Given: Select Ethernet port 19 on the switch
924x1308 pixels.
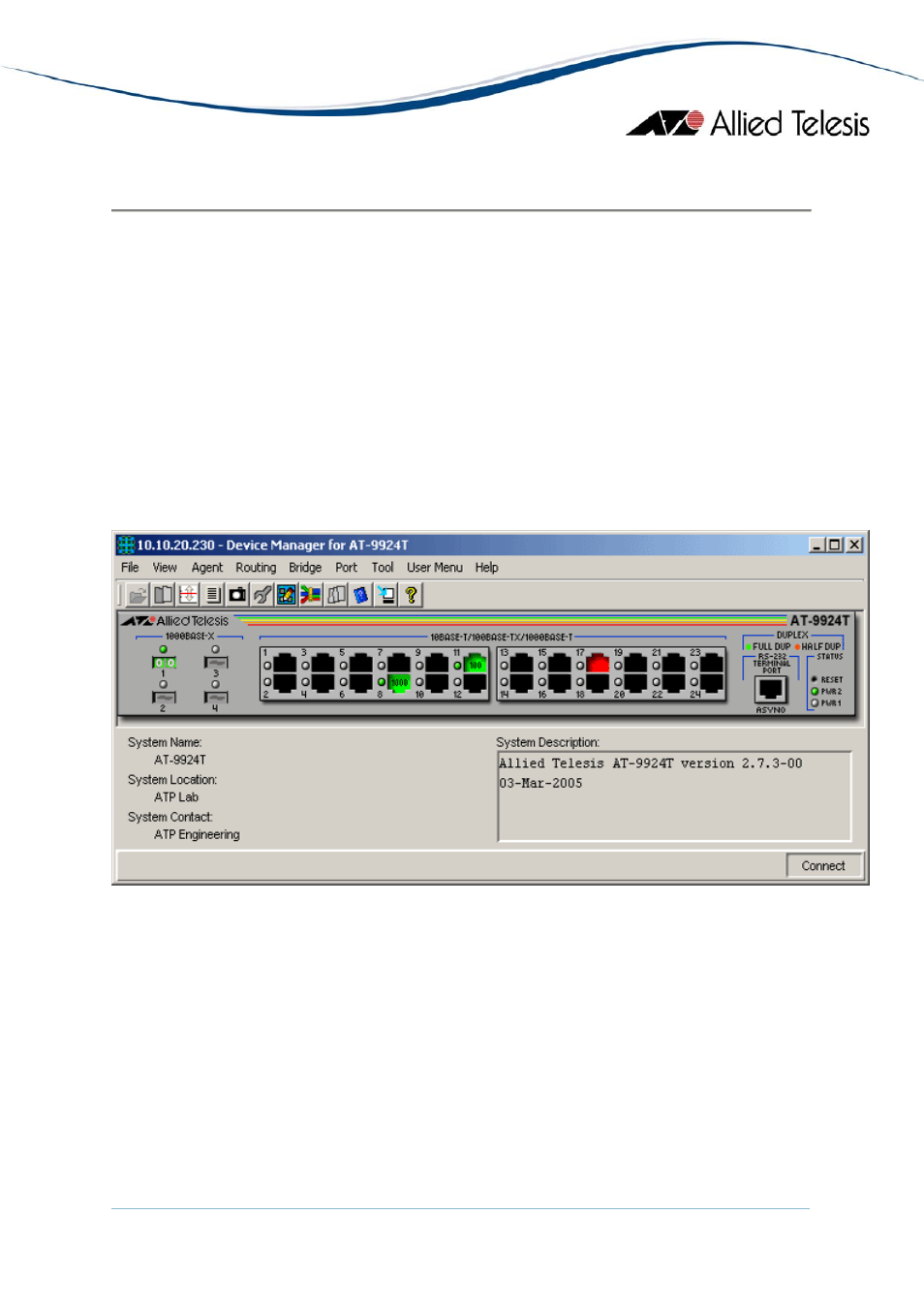Looking at the screenshot, I should point(635,664).
